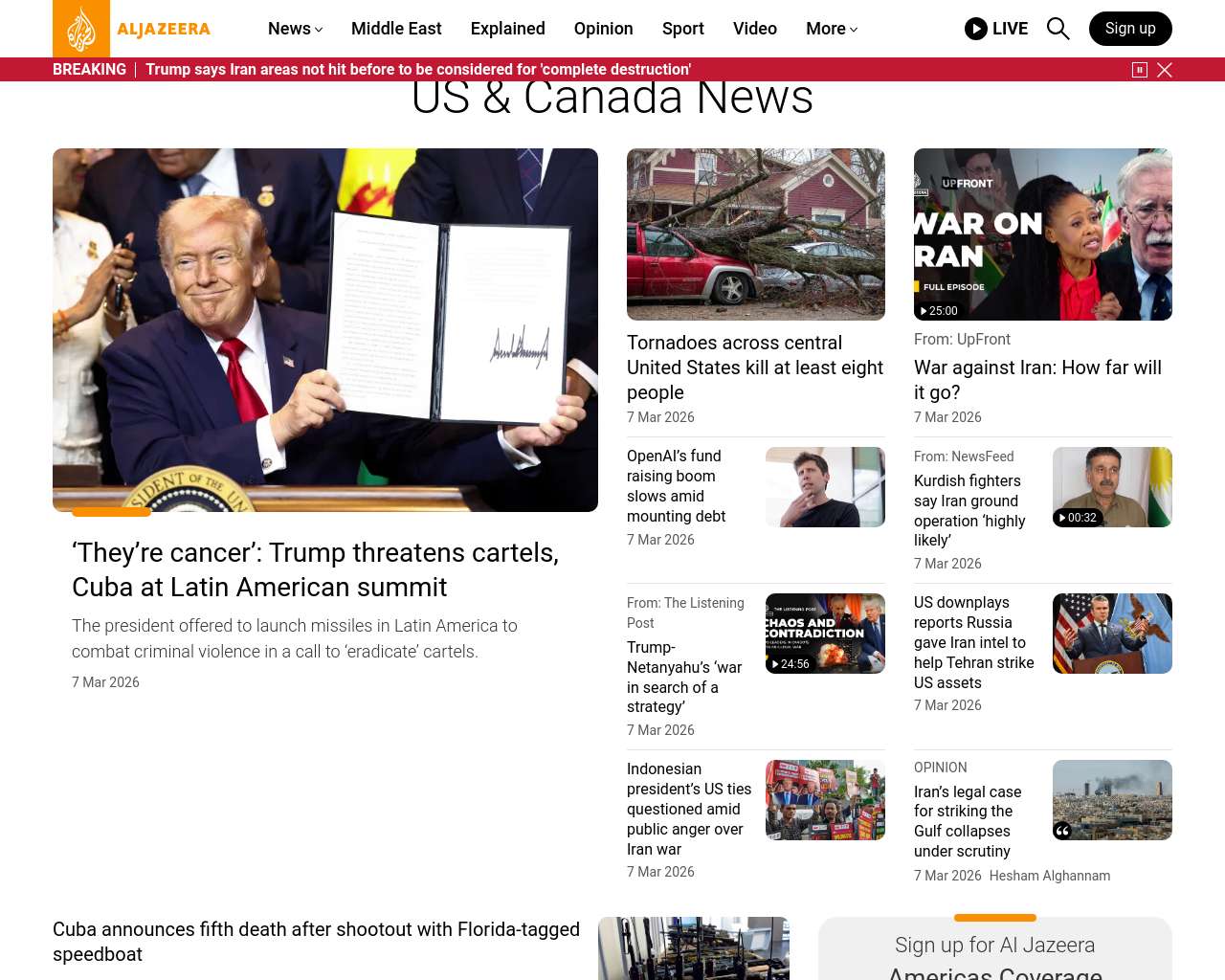The height and width of the screenshot is (980, 1225).
Task: Open the Indonesian protest thumbnail
Action: (x=825, y=800)
